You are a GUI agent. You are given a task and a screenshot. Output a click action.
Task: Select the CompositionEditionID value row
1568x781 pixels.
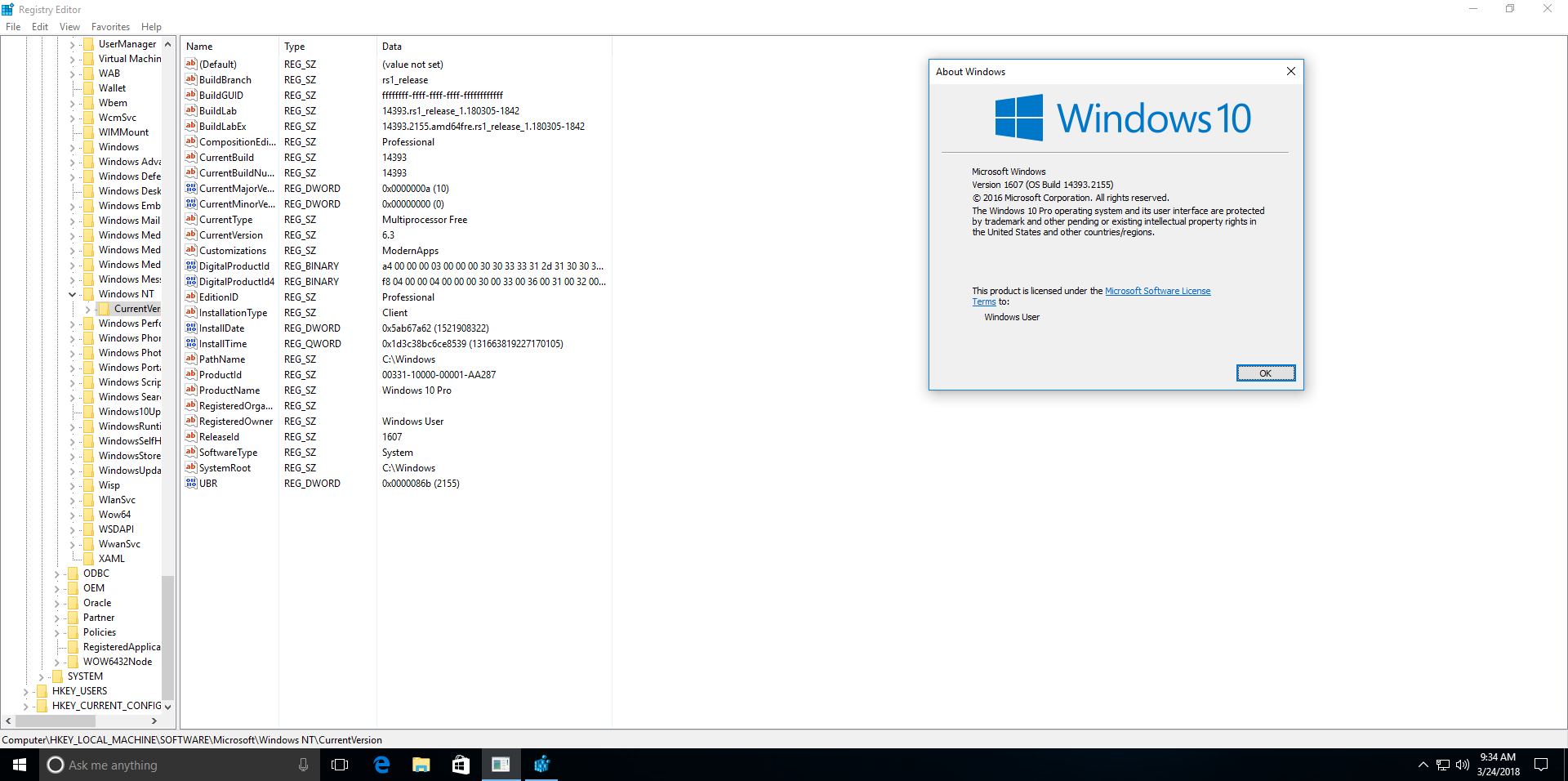[396, 141]
